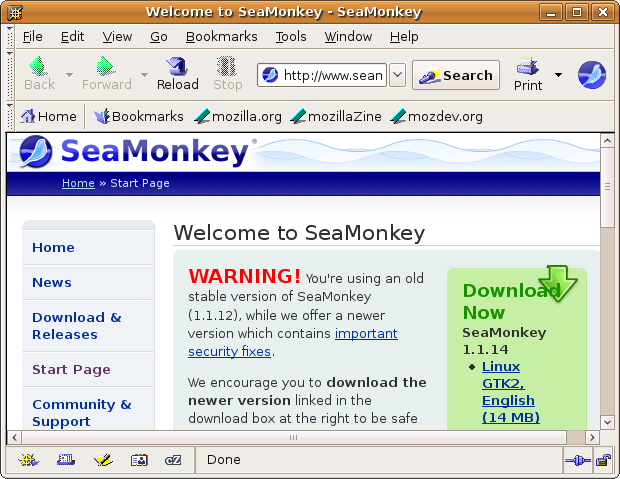
Task: Open IRC Chat icon in status bar
Action: coord(172,461)
